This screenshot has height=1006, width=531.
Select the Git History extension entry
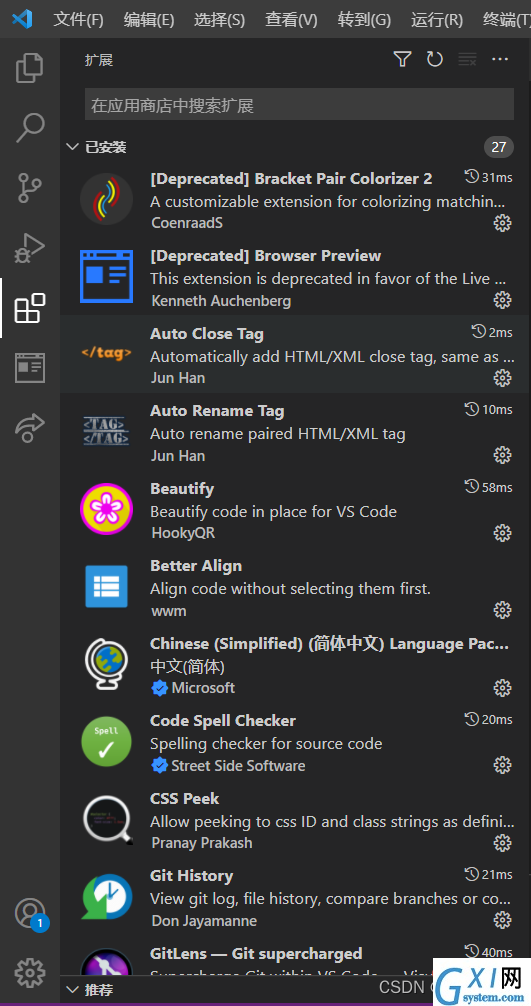tap(296, 898)
